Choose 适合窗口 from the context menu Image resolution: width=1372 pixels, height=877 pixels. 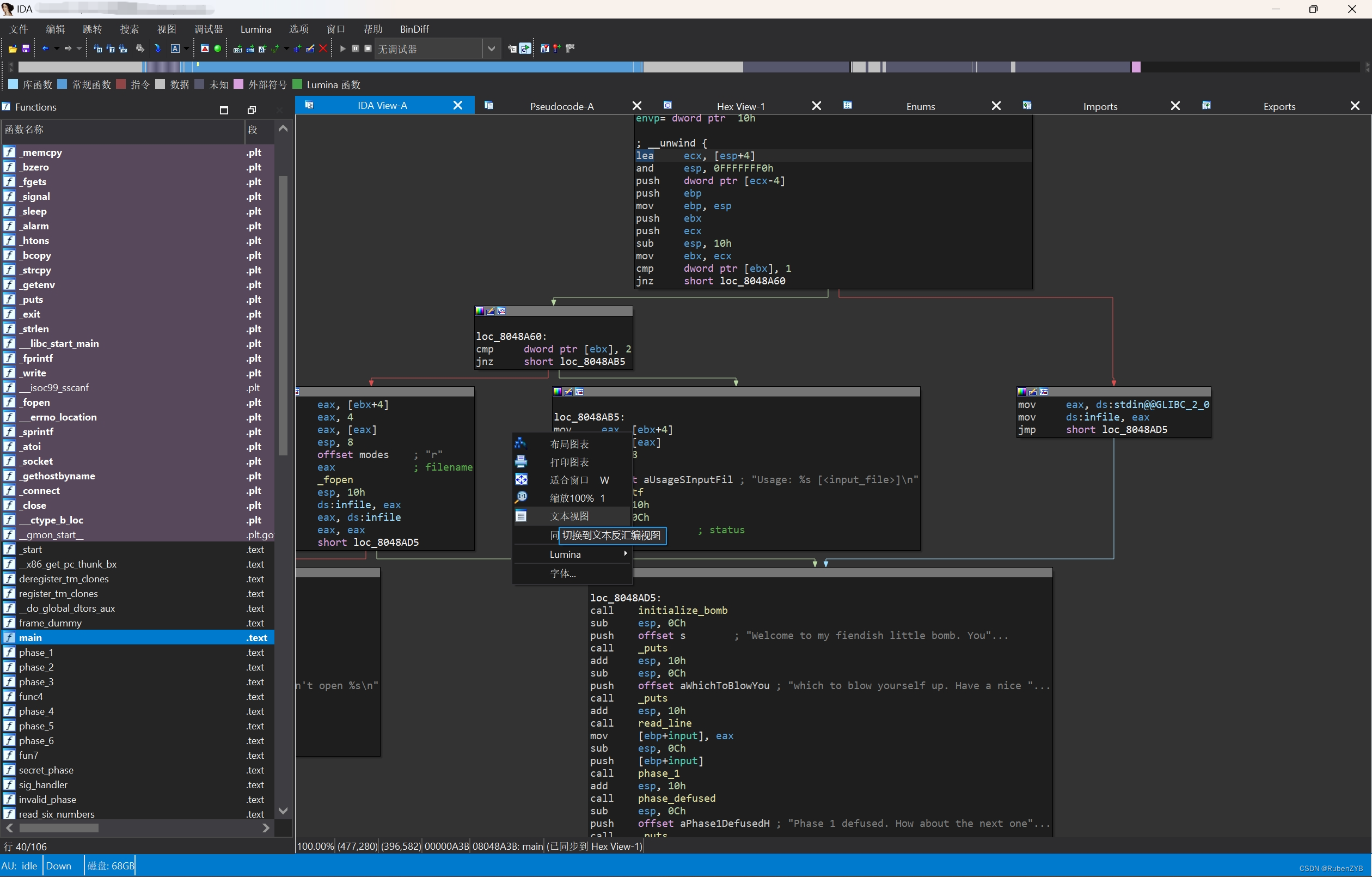point(570,480)
